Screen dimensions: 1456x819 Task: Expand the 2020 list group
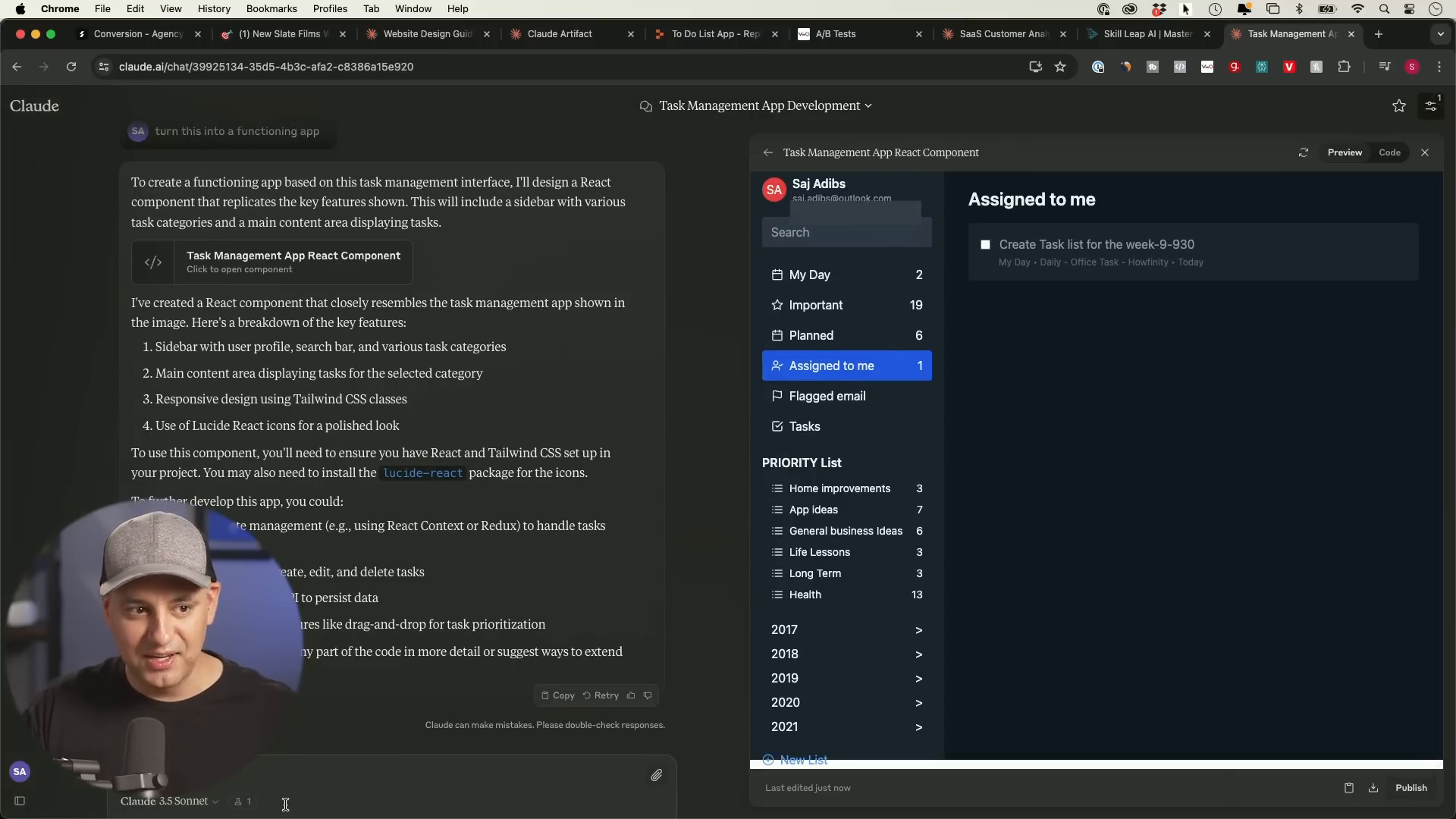[846, 702]
